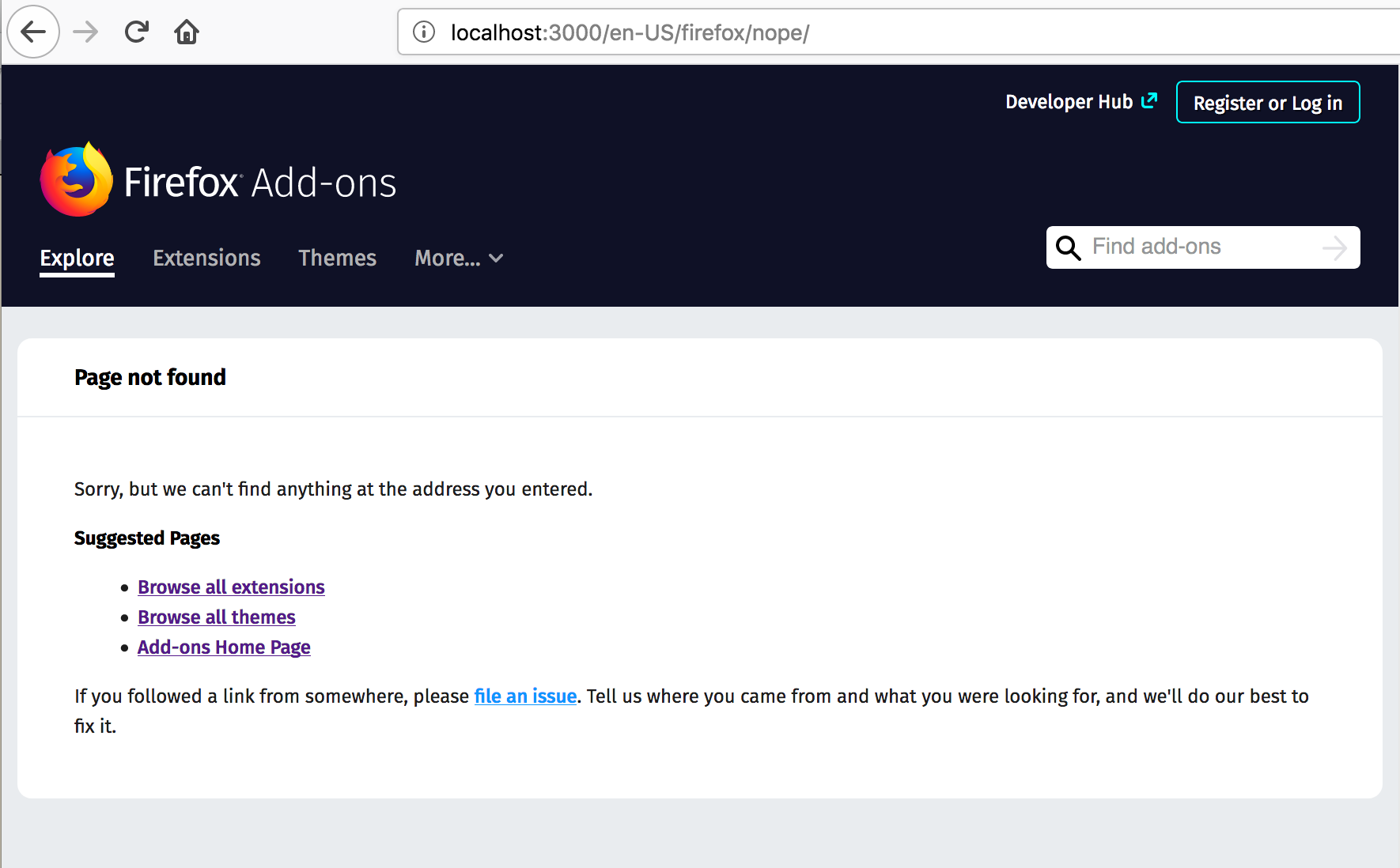The height and width of the screenshot is (868, 1400).
Task: Follow the file an issue link
Action: pyautogui.click(x=525, y=696)
